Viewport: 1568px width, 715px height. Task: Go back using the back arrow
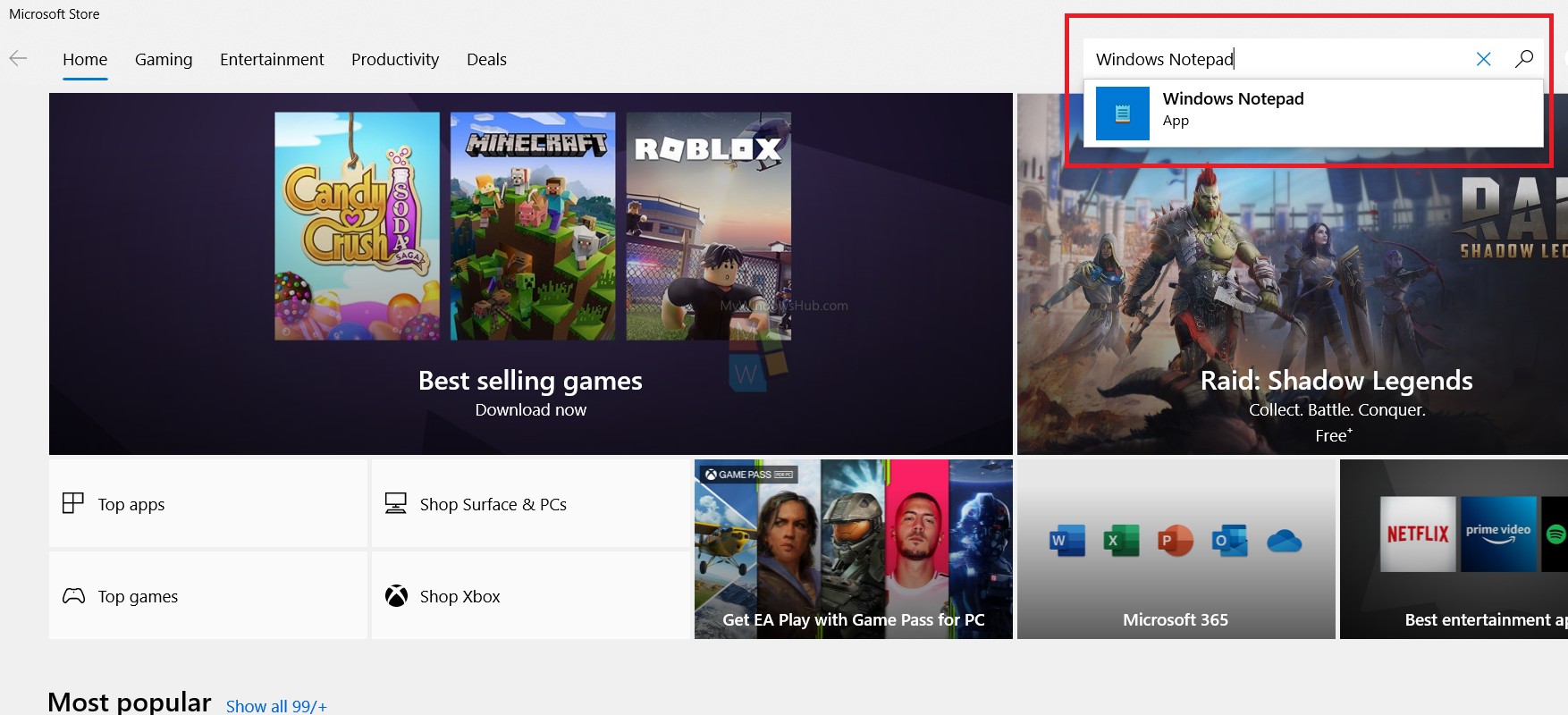pyautogui.click(x=18, y=59)
